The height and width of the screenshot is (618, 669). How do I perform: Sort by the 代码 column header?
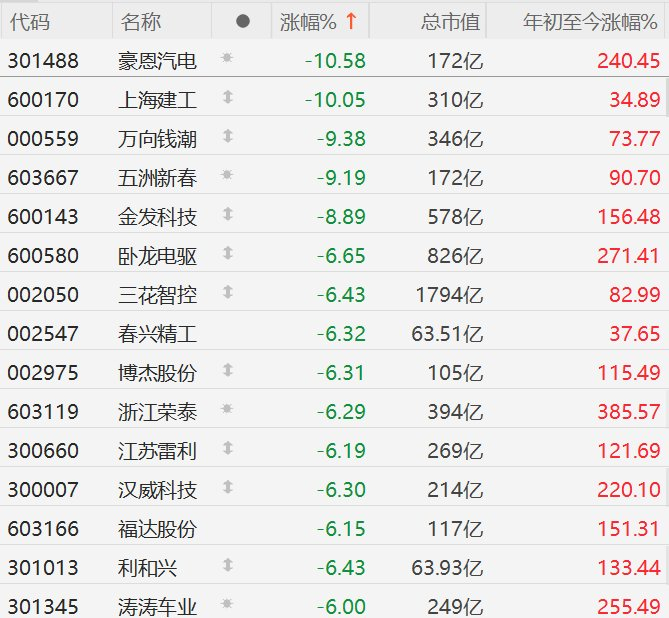tap(30, 22)
